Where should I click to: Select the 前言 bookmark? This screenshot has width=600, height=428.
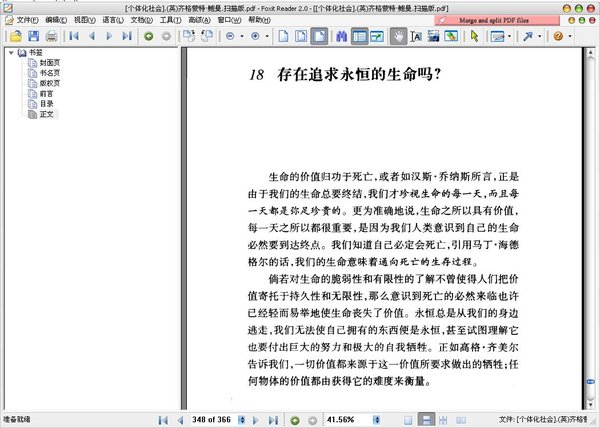tap(46, 94)
